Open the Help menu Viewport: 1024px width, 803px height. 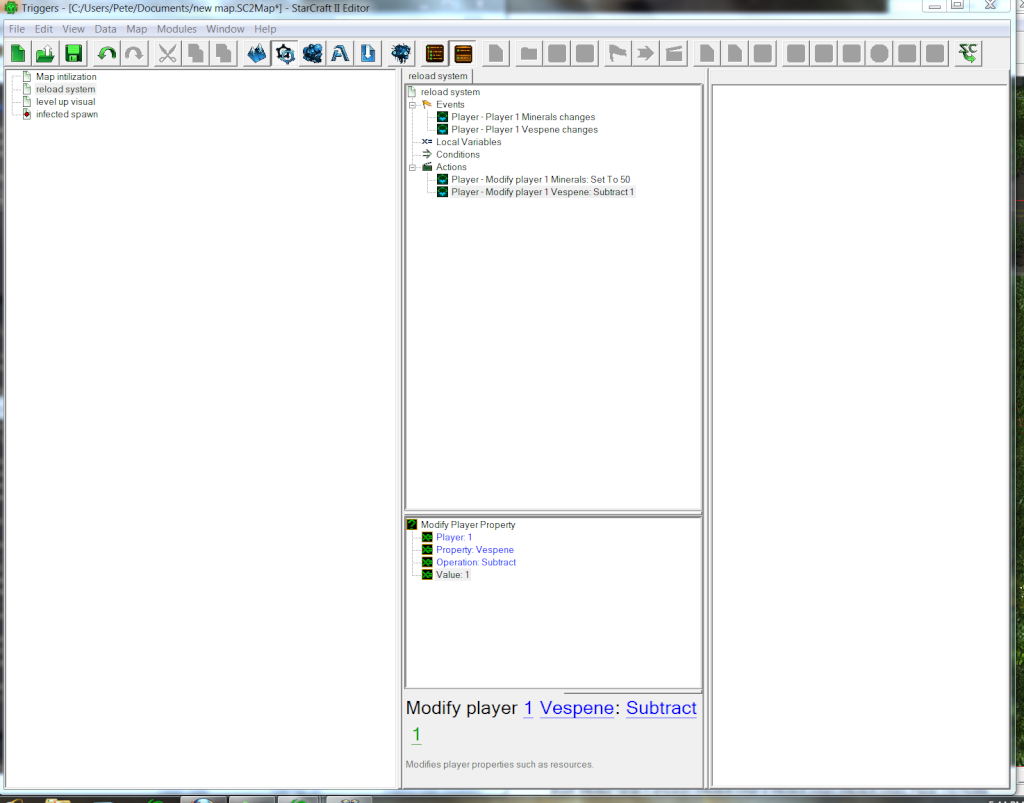pos(265,29)
